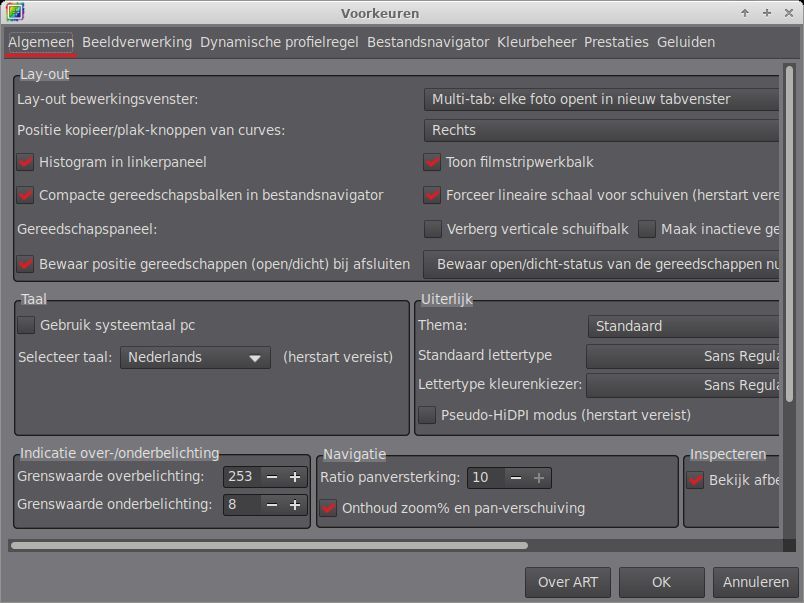Open Selecteer taal dropdown showing Nederlands

(x=195, y=357)
